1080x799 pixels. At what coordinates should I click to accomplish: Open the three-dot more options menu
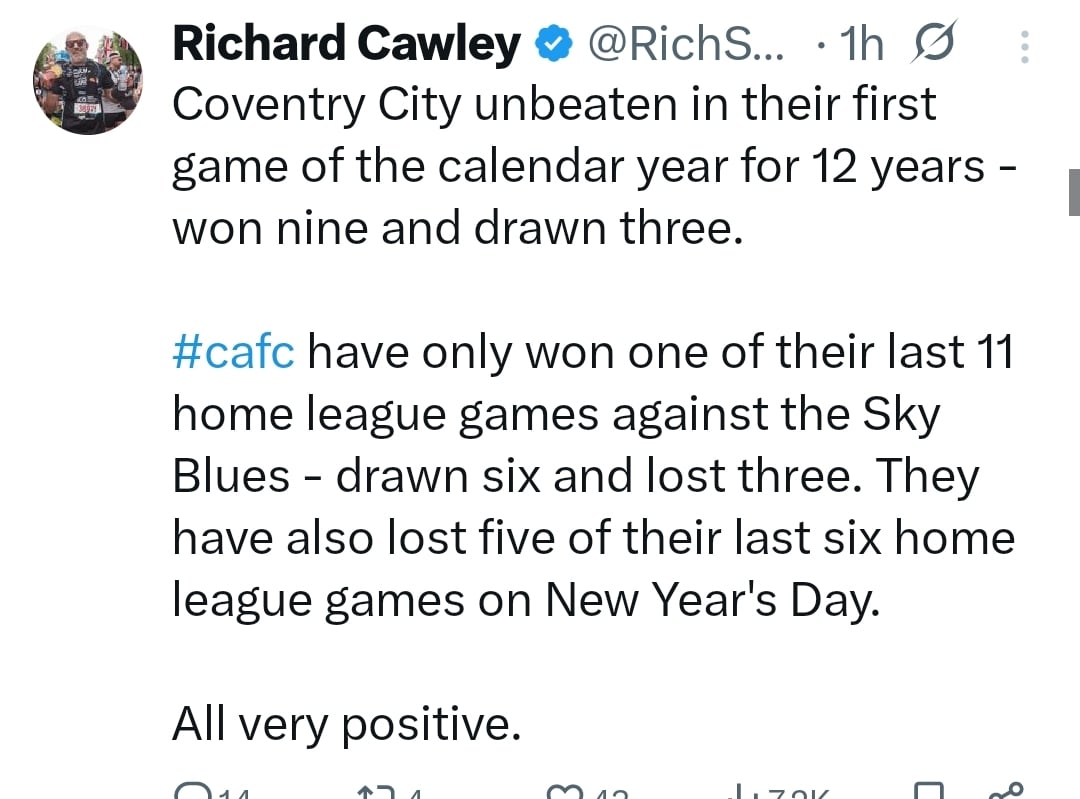[1024, 47]
